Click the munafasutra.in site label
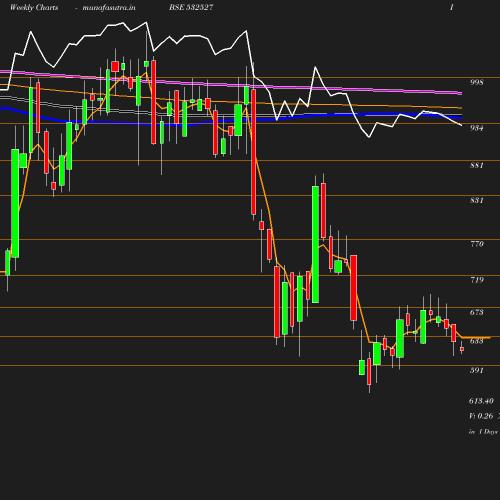Viewport: 500px width, 500px height. (x=109, y=8)
